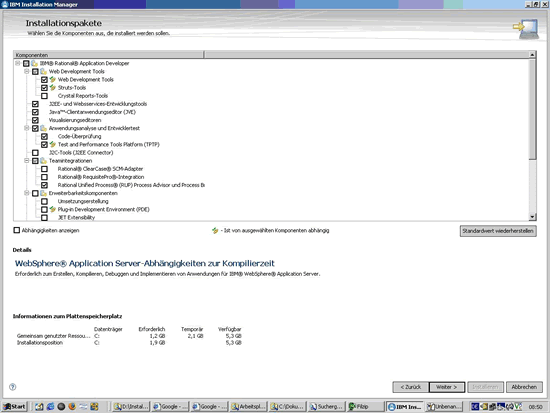
Task: Click the dependency icon beside Struts-Tools
Action: pyautogui.click(x=53, y=87)
